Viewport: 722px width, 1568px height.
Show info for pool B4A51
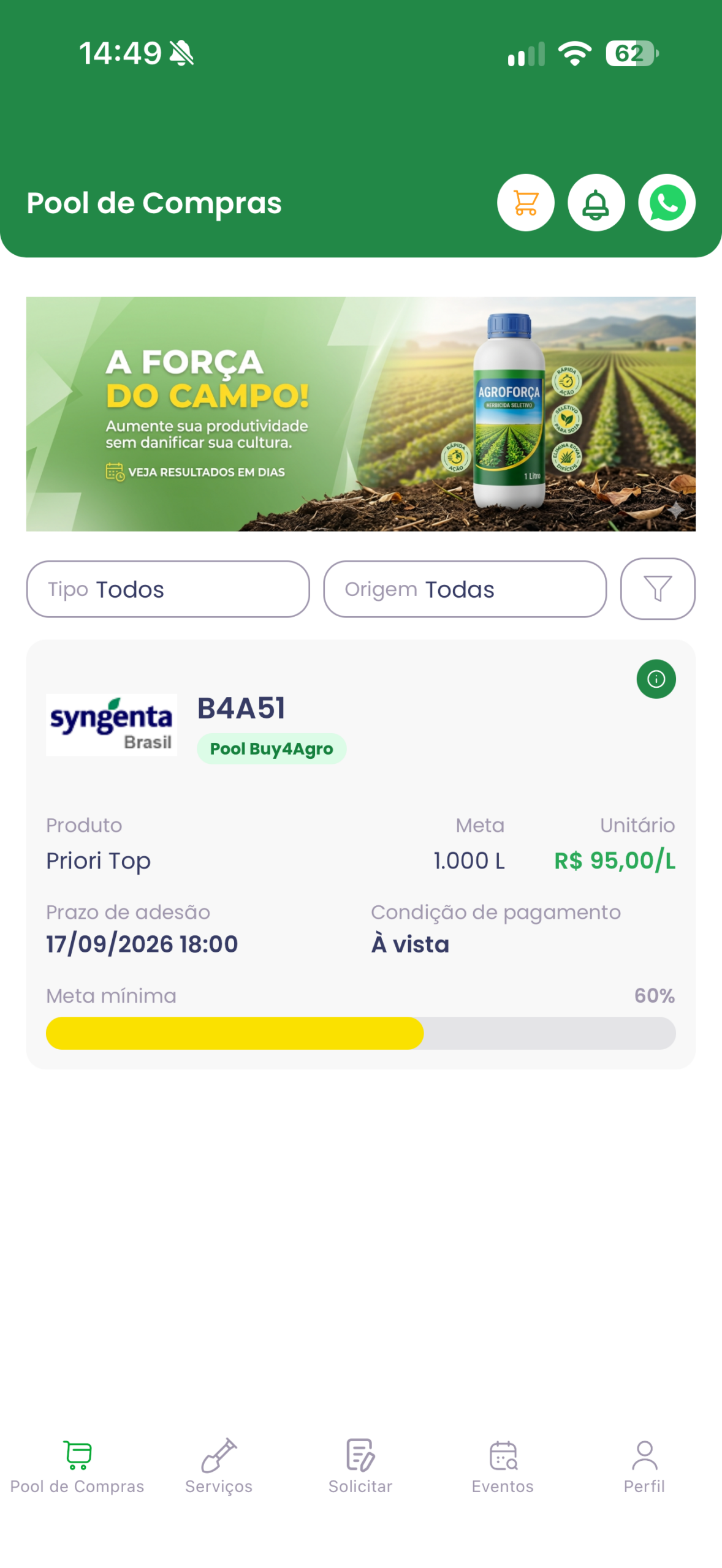tap(656, 679)
